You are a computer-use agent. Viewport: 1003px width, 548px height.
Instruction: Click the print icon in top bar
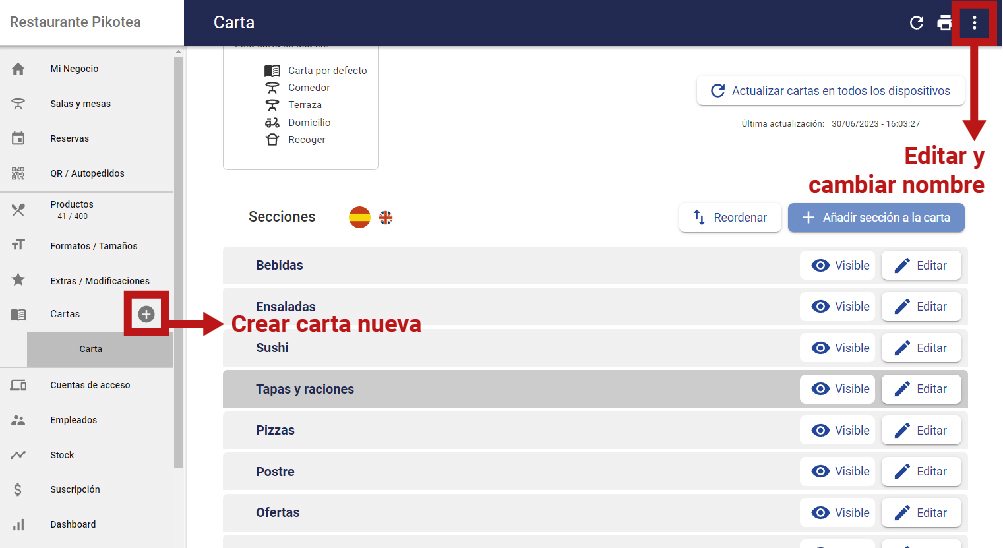(x=944, y=23)
